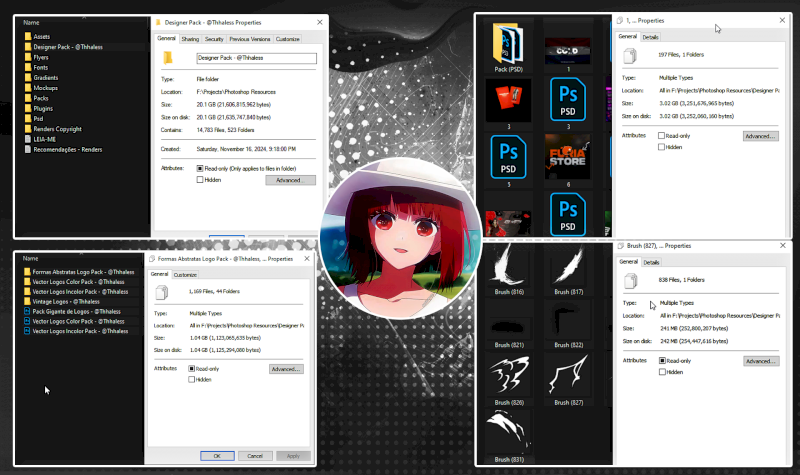Screen dimensions: 800x475
Task: Open Details tab in Brush (827) Properties
Action: pos(651,262)
